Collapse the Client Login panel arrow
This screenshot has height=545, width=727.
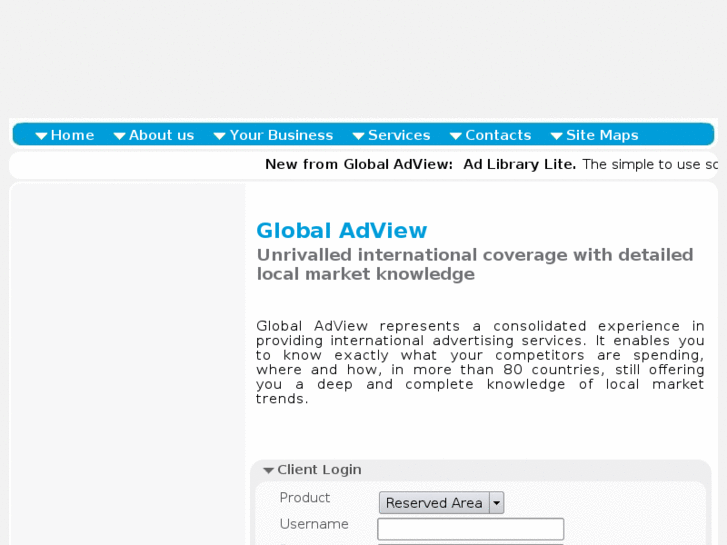(268, 470)
